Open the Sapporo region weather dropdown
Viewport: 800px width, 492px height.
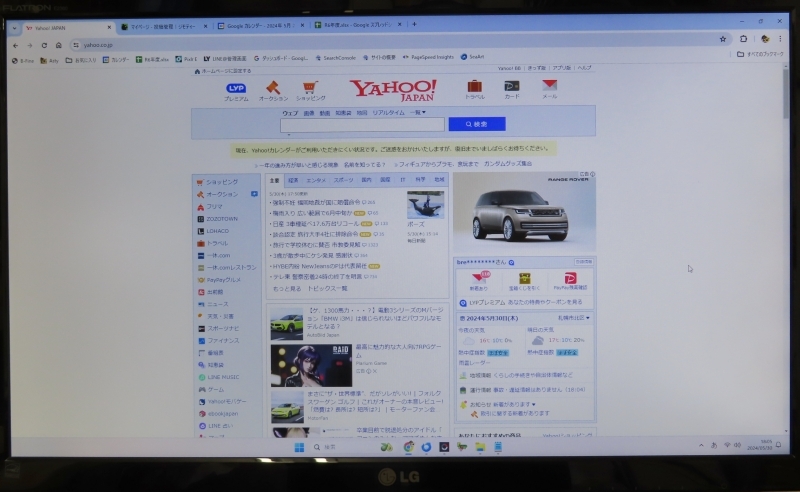[574, 318]
